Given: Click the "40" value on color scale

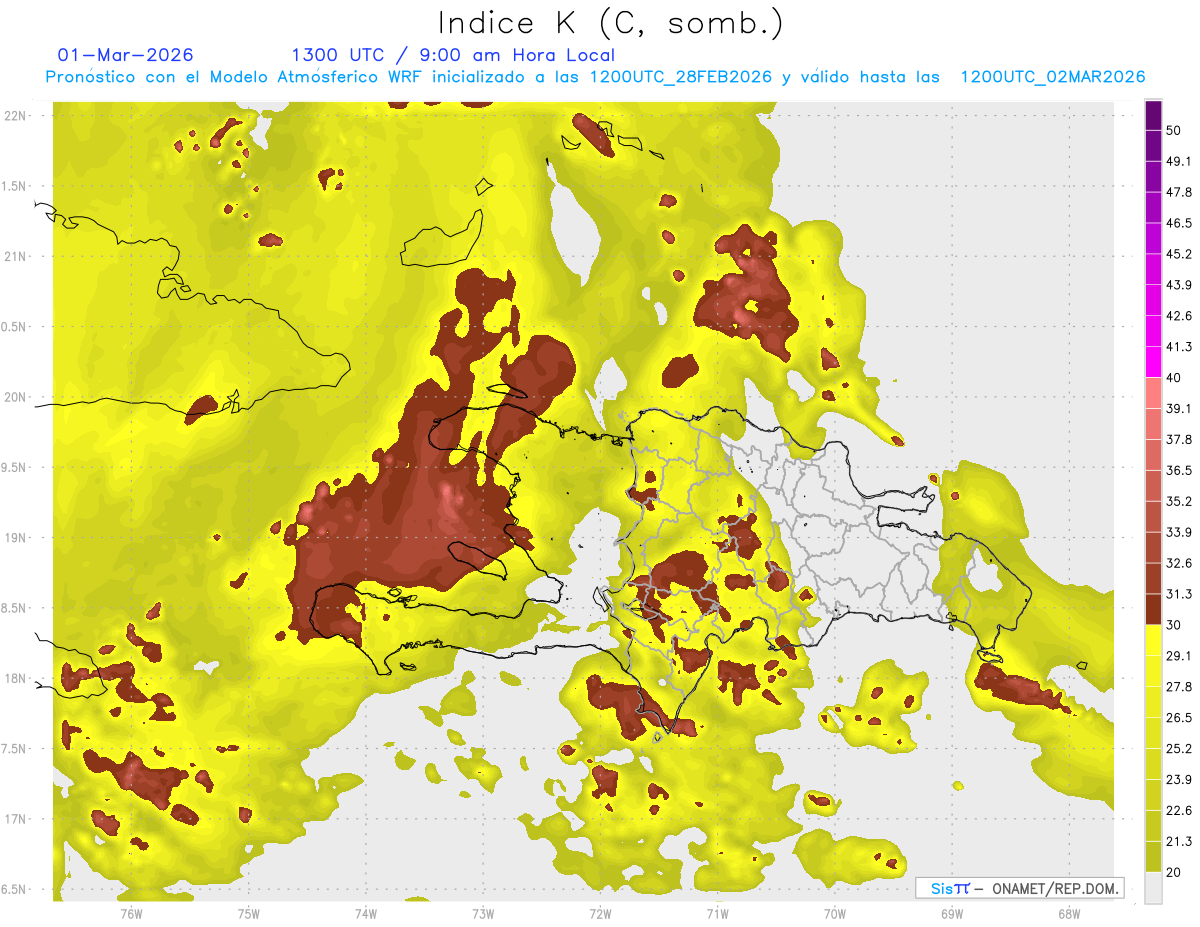Looking at the screenshot, I should pyautogui.click(x=1174, y=377).
